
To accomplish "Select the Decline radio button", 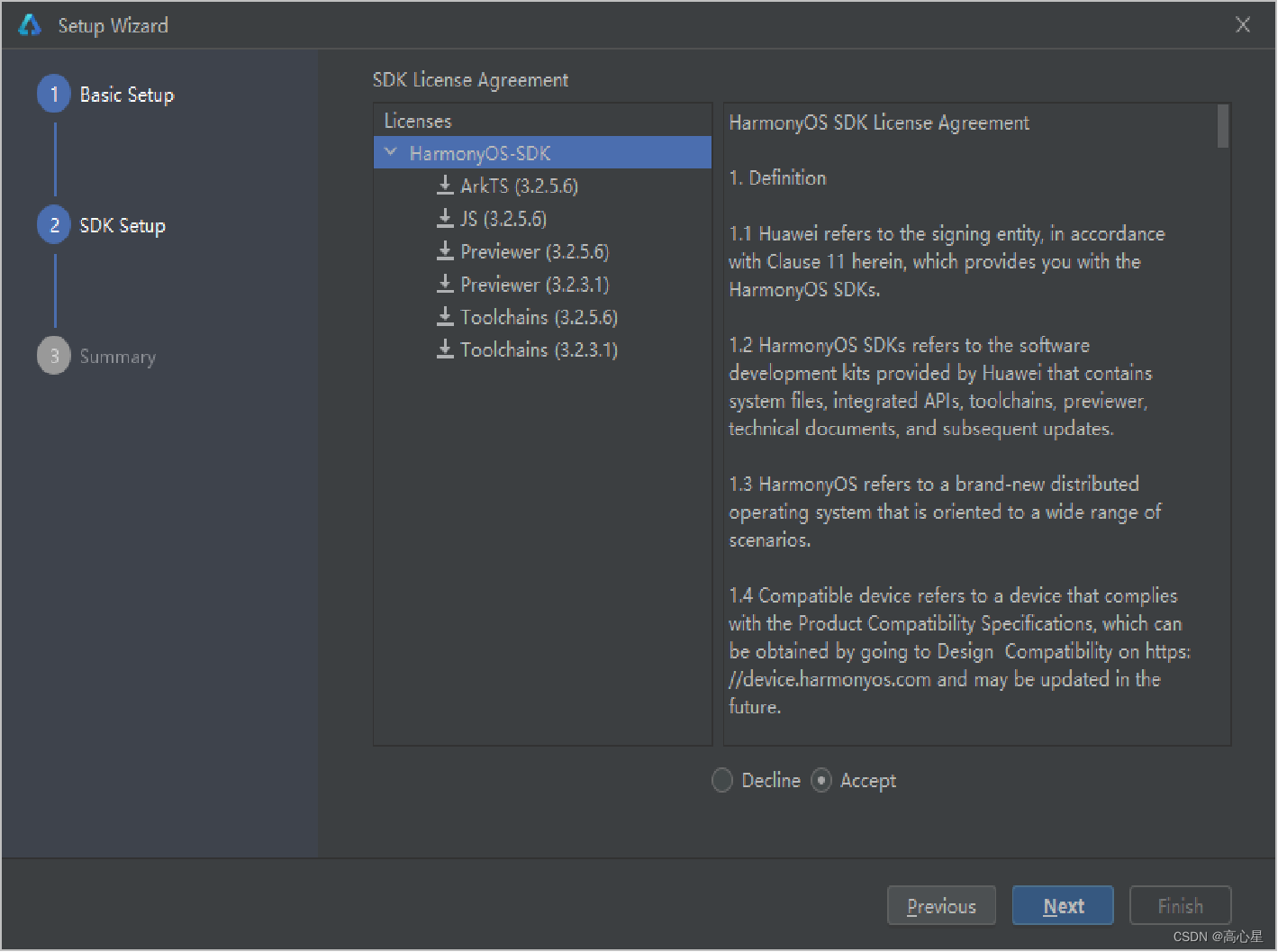I will tap(722, 780).
